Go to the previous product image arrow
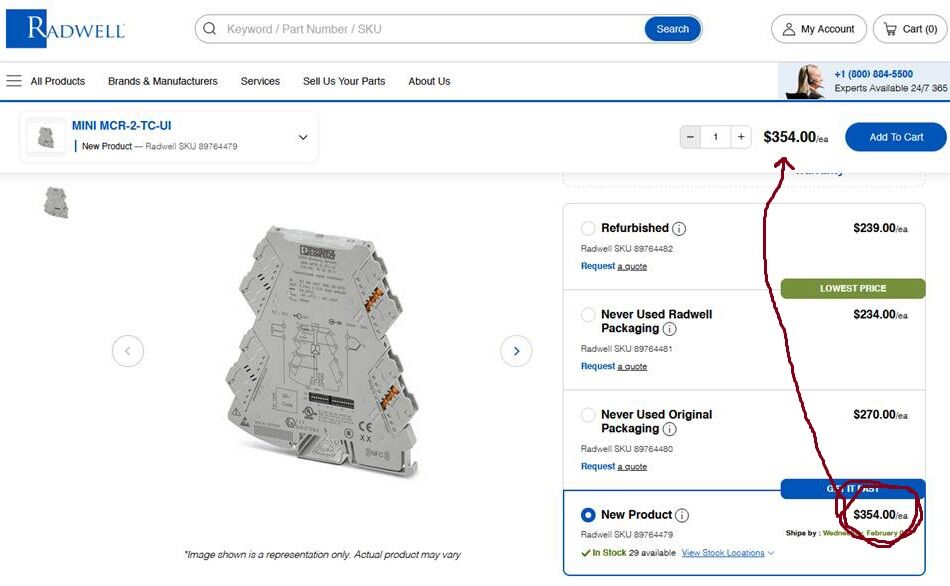This screenshot has width=950, height=586. [128, 351]
